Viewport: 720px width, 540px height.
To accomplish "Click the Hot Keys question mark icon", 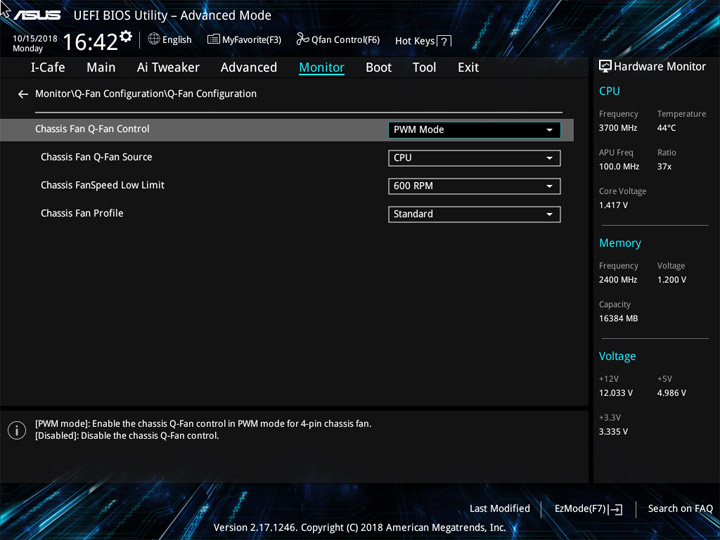I will [x=444, y=41].
